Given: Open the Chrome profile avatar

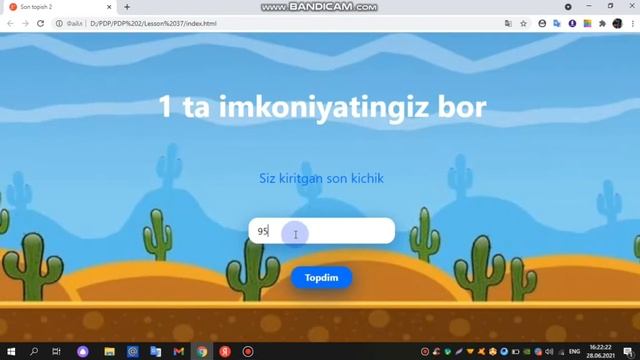Looking at the screenshot, I should point(617,24).
